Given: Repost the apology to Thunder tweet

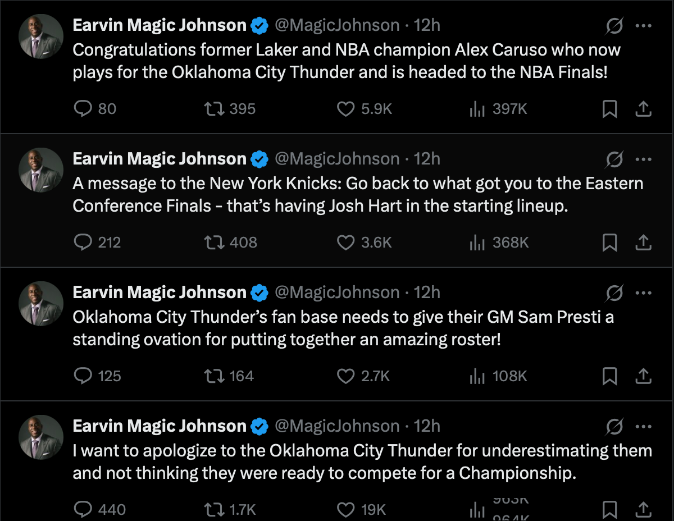Looking at the screenshot, I should point(214,509).
